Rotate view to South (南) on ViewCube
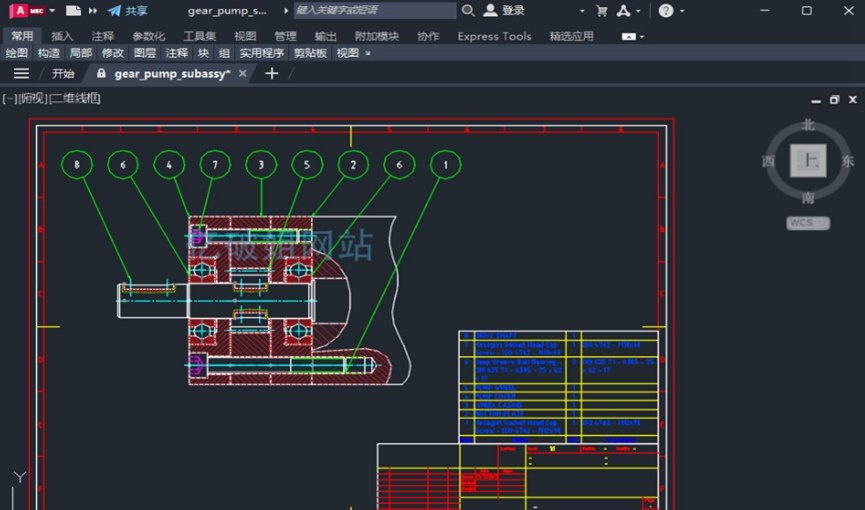 pyautogui.click(x=808, y=198)
